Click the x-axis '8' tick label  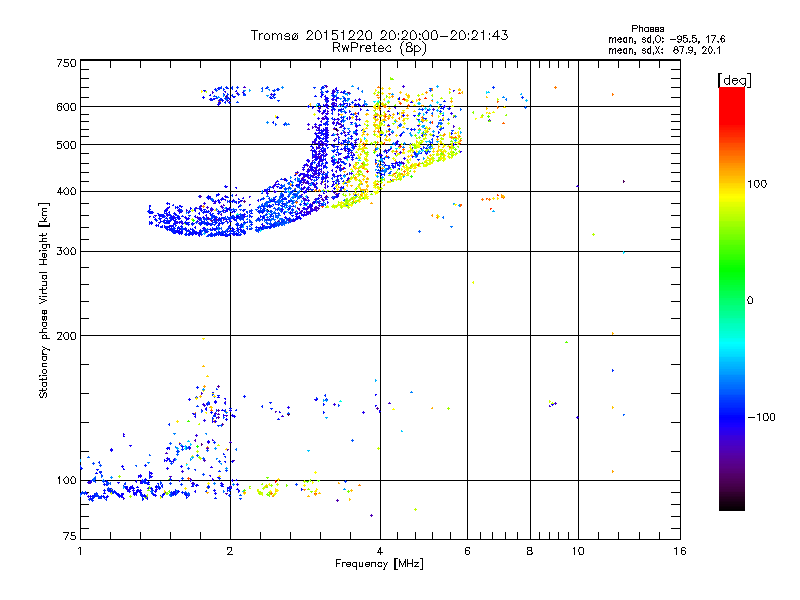(x=530, y=551)
